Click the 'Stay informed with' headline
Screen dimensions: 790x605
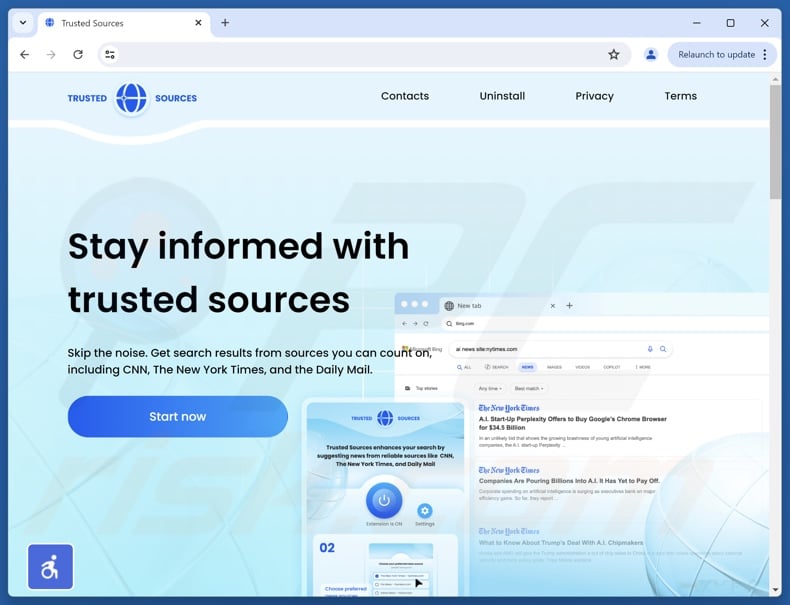click(x=238, y=246)
